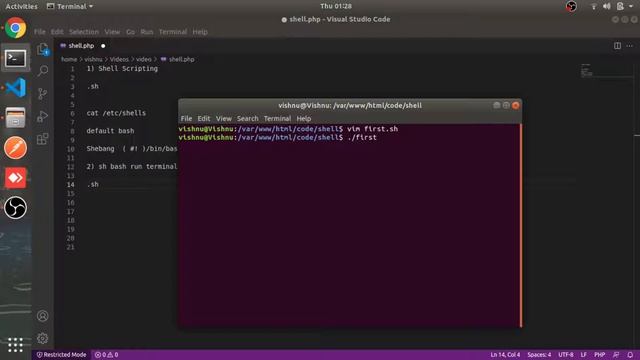Open the Terminal menu in VS Code
Image resolution: width=640 pixels, height=360 pixels.
pos(173,32)
